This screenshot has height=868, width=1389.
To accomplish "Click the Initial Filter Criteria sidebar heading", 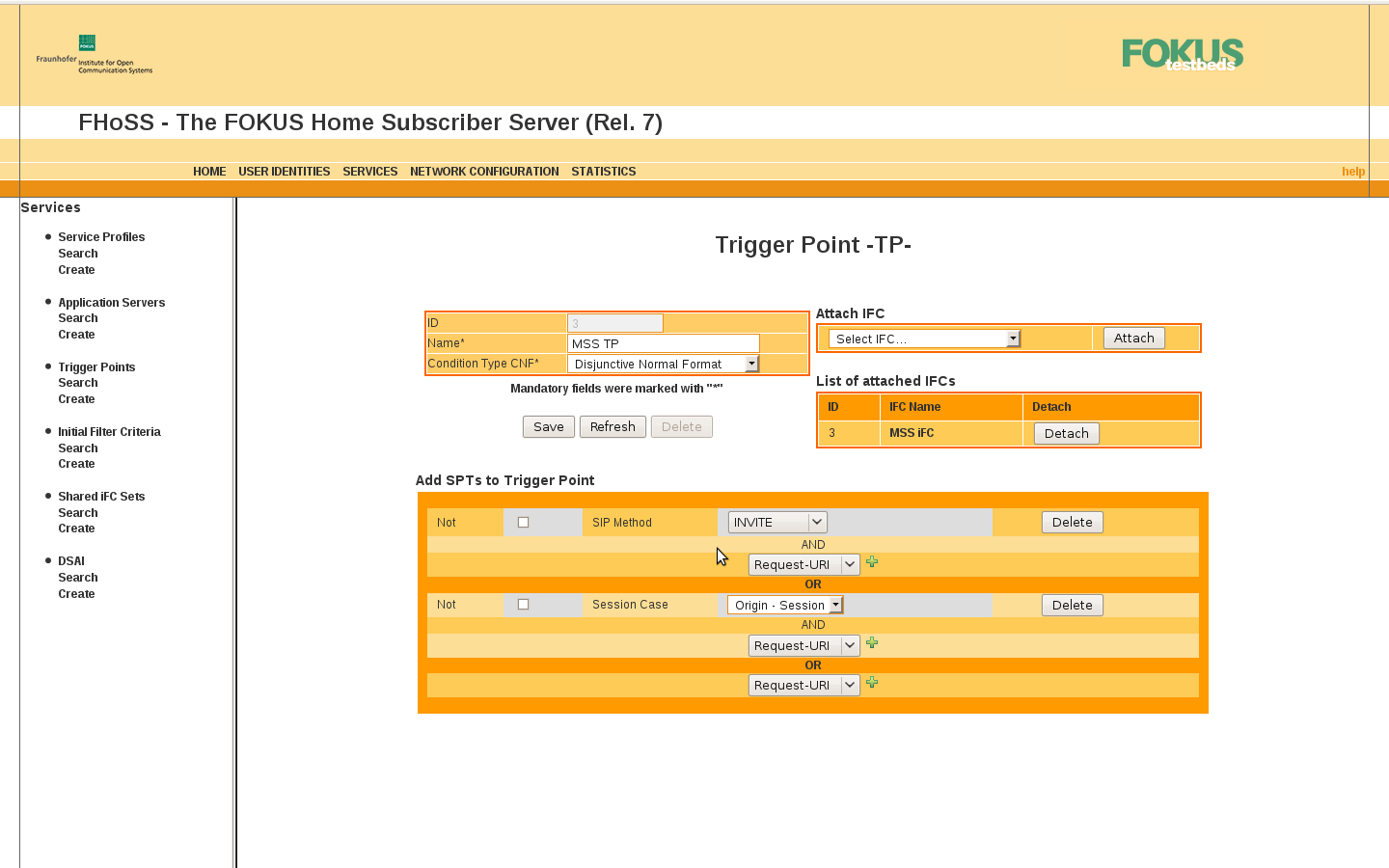I will (109, 432).
